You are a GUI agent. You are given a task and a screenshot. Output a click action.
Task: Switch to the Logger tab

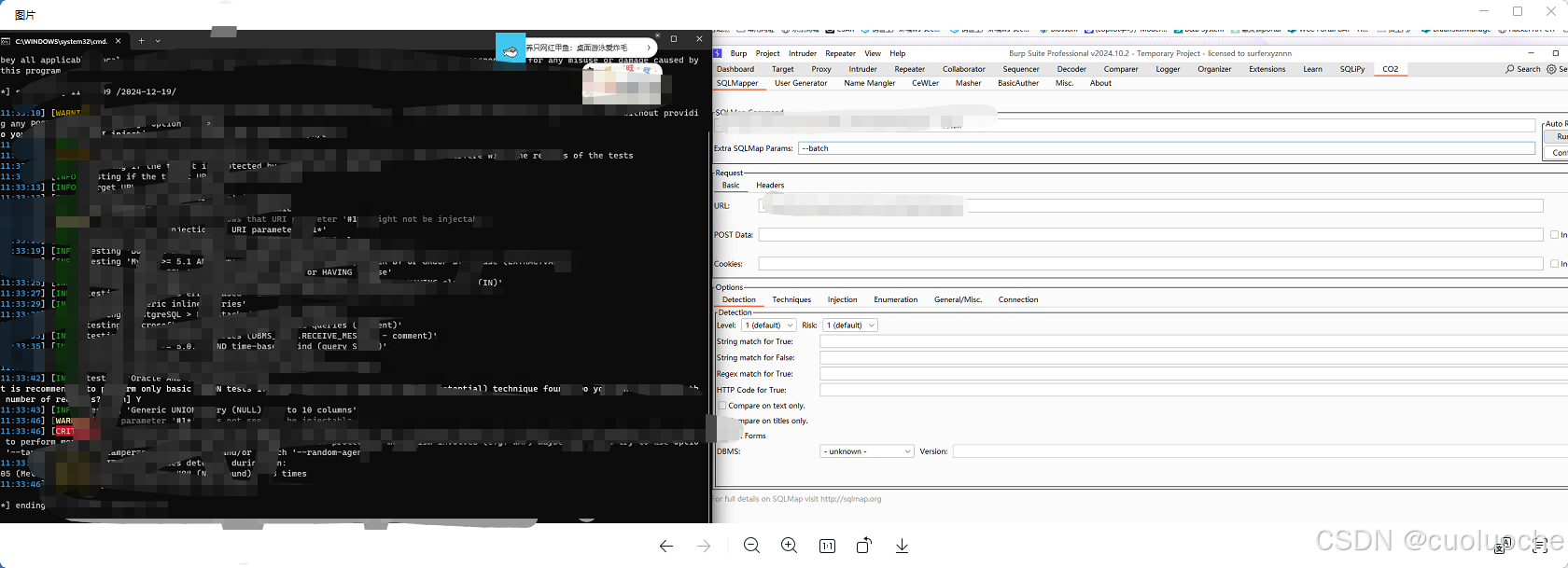[x=1168, y=69]
